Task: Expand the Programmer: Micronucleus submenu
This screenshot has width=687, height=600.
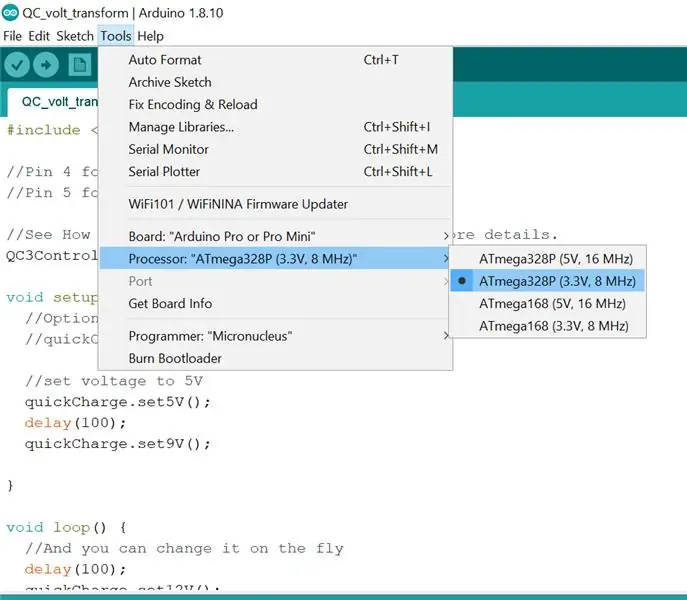Action: (276, 336)
